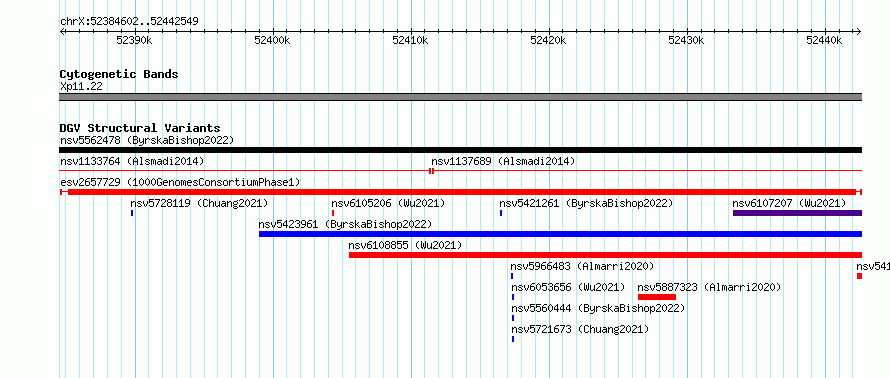Screen dimensions: 890x378
Task: Click the thick red esv2657729 variant bar
Action: (x=461, y=192)
